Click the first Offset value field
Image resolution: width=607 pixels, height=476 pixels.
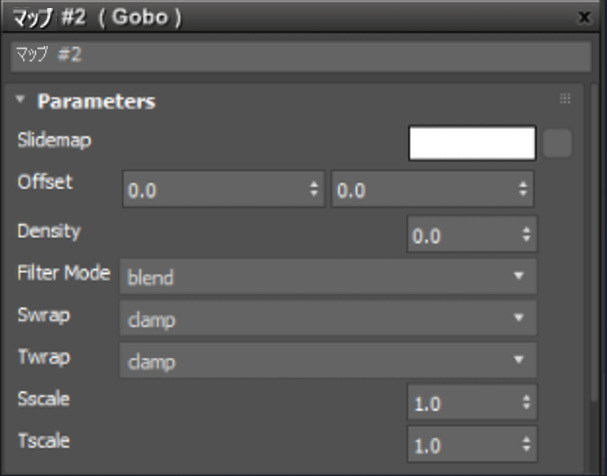point(212,189)
